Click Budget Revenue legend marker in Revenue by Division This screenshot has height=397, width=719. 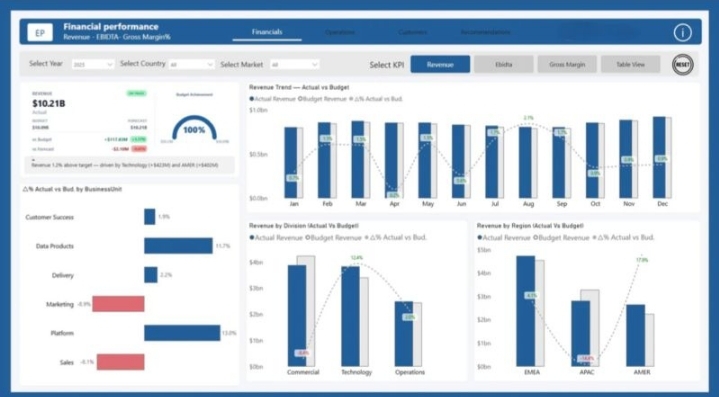(x=308, y=237)
